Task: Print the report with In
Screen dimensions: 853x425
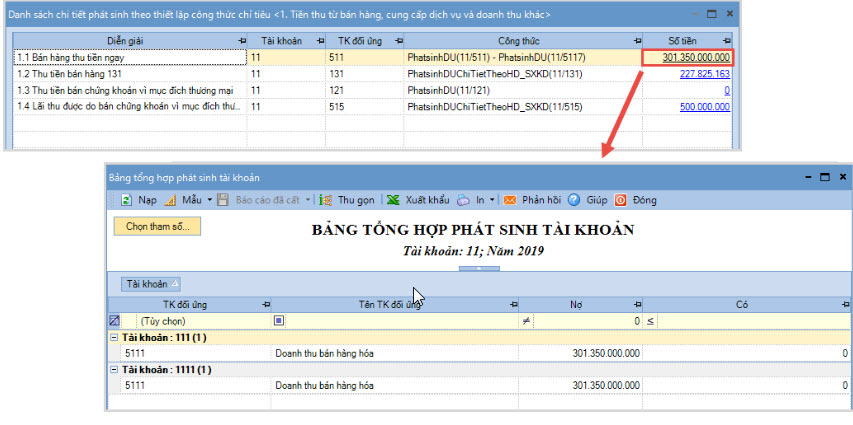Action: pyautogui.click(x=471, y=200)
